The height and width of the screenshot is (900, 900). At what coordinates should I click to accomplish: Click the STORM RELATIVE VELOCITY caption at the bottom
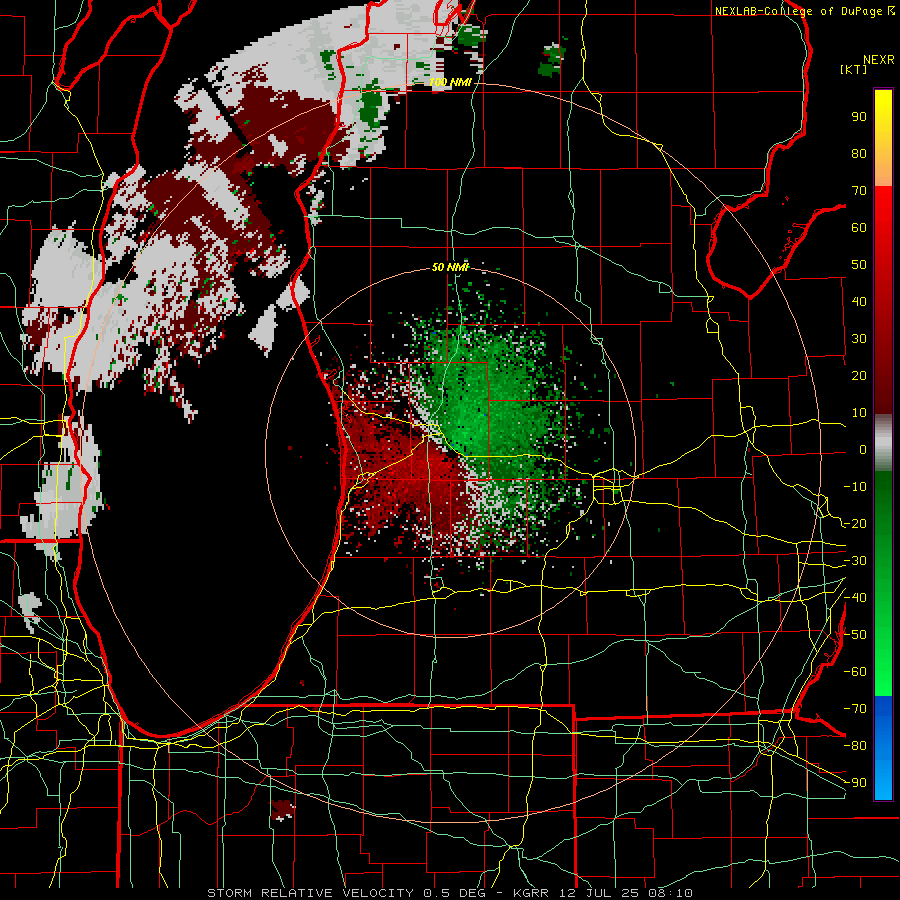click(449, 893)
